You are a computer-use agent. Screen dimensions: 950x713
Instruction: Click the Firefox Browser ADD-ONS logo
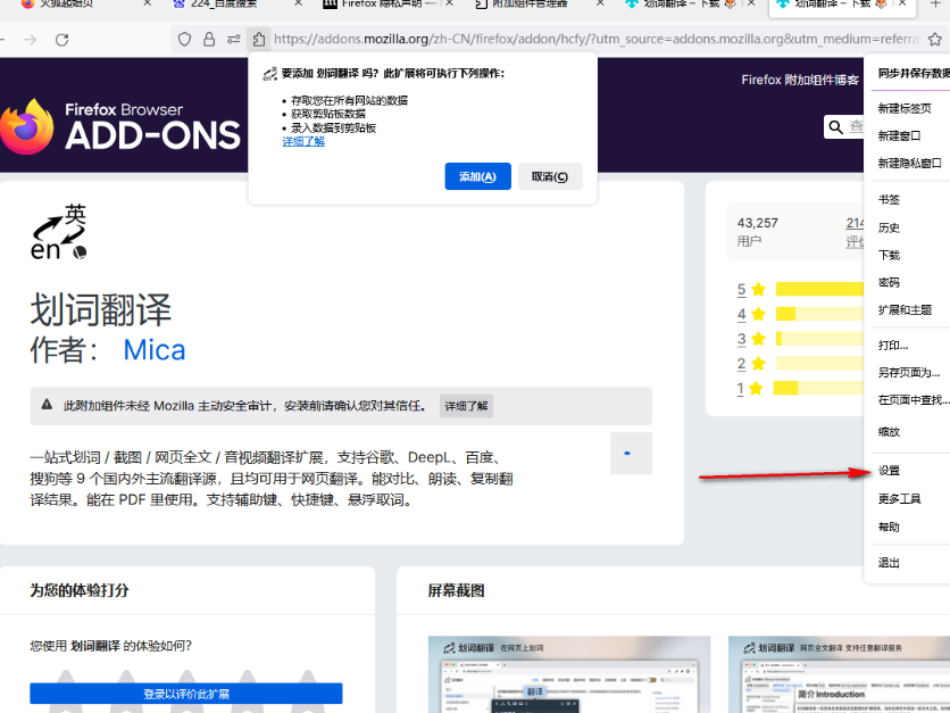[x=121, y=126]
